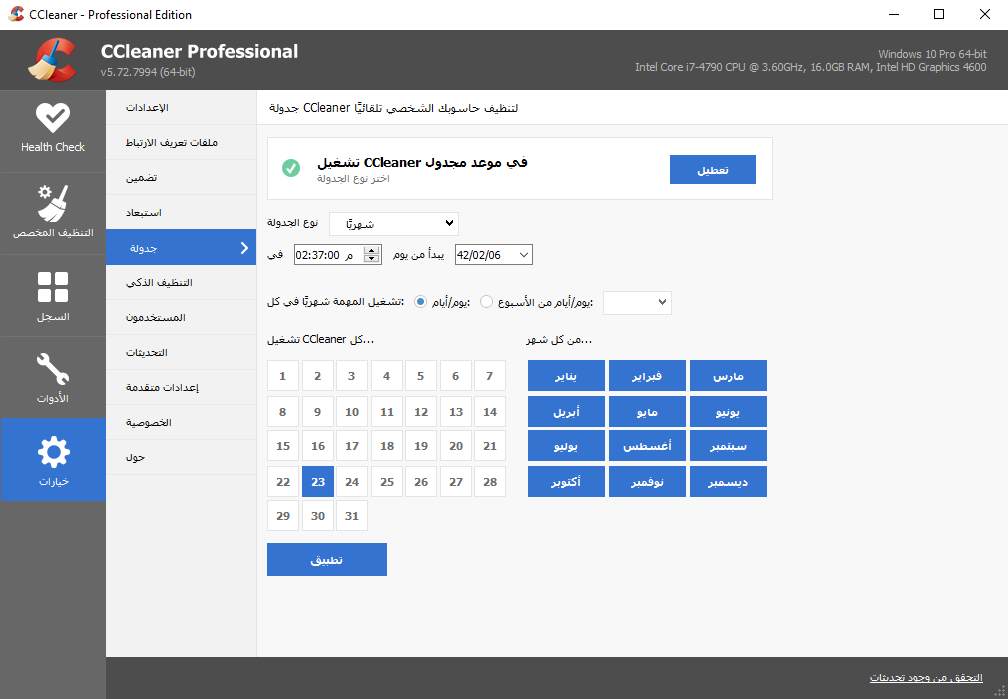The height and width of the screenshot is (699, 1008).
Task: Toggle day 4 in the calendar grid
Action: 386,376
